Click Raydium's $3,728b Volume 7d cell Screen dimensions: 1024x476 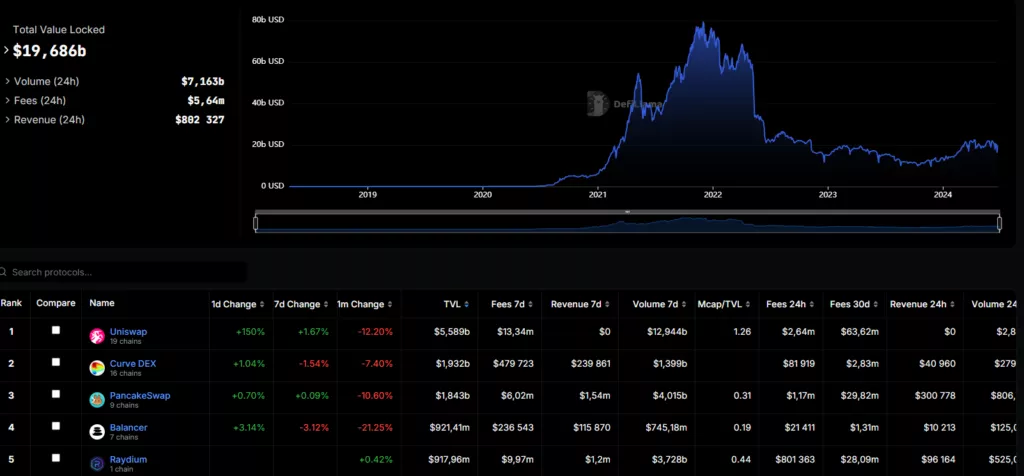(x=669, y=460)
